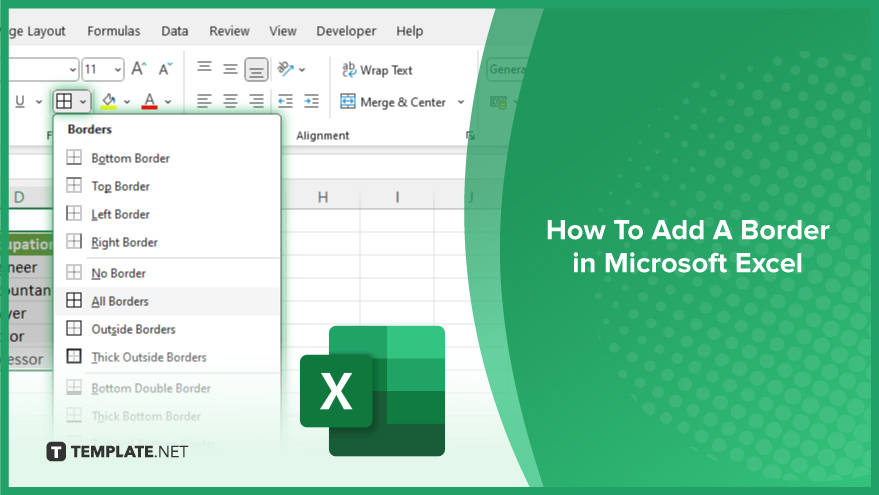Click the Template.net logo
The height and width of the screenshot is (495, 879).
117,451
